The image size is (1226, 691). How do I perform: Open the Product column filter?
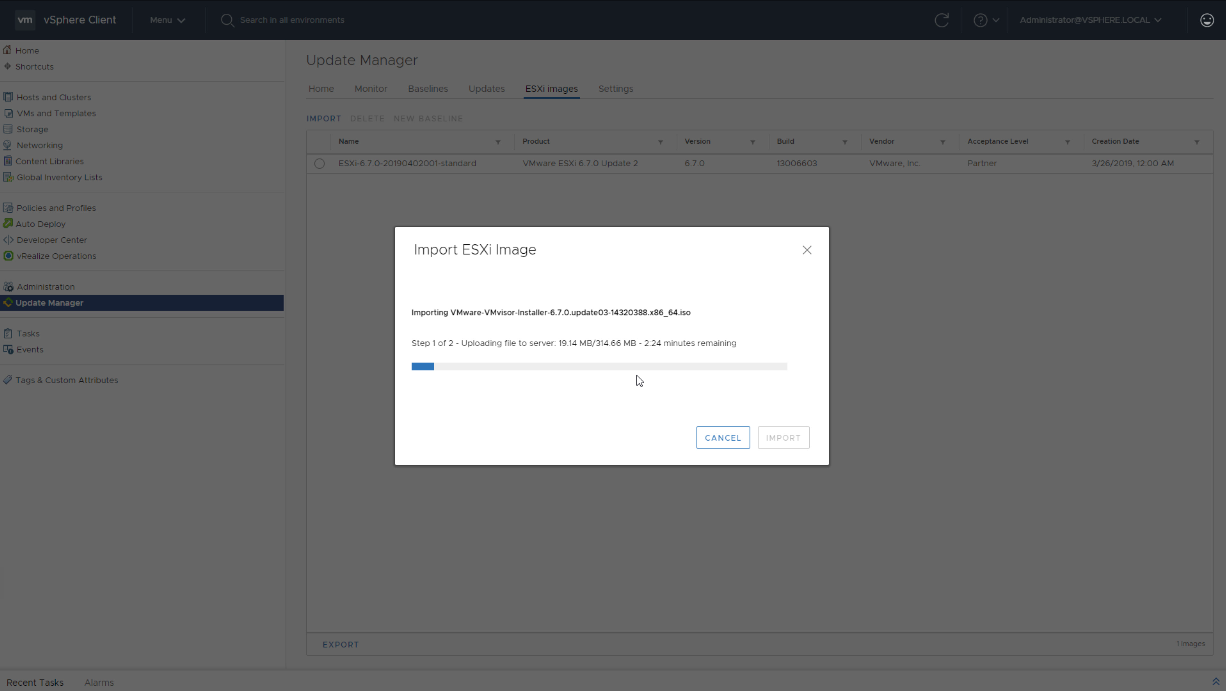click(x=660, y=142)
